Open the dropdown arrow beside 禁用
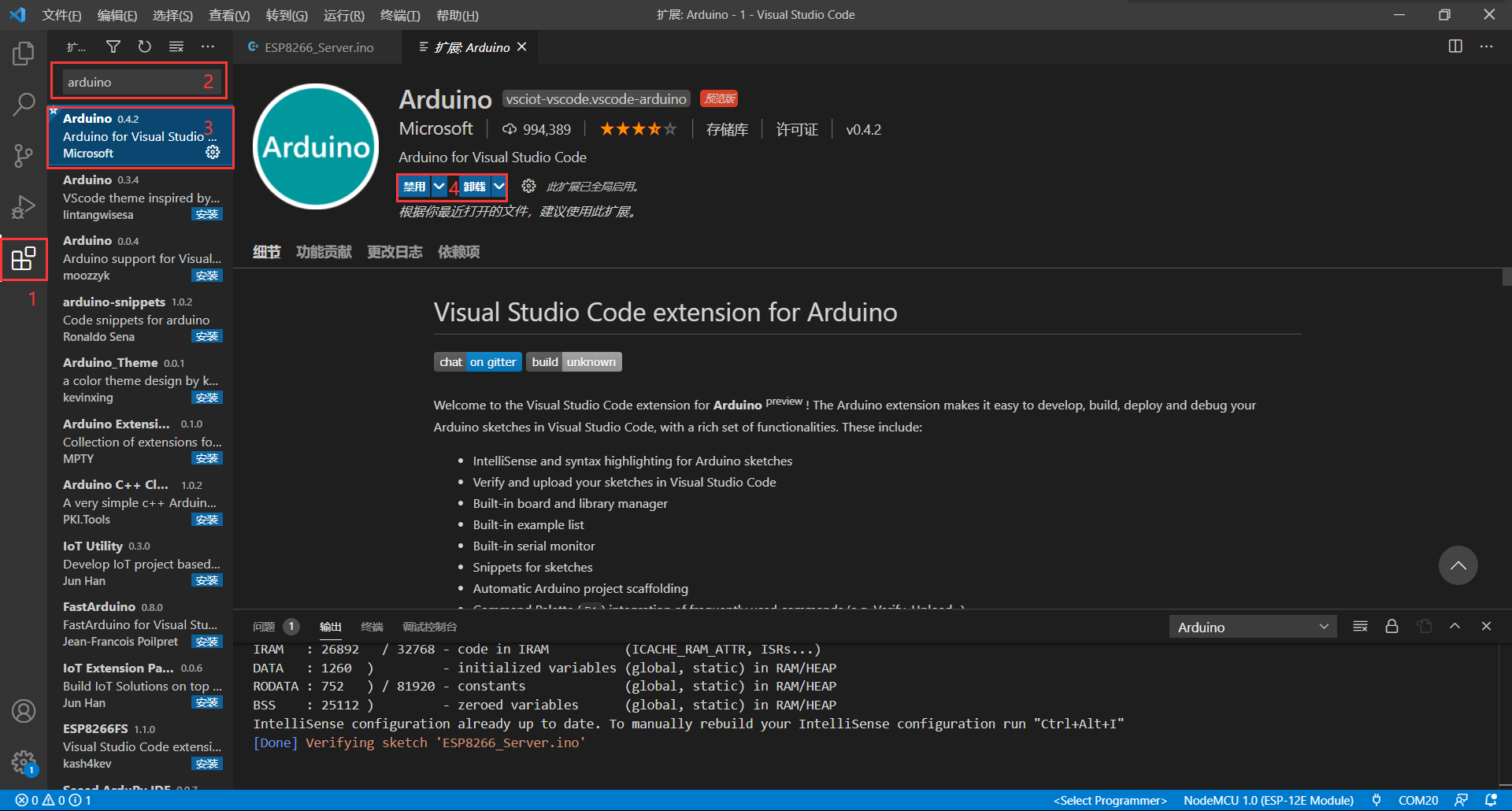The width and height of the screenshot is (1512, 811). click(x=439, y=186)
